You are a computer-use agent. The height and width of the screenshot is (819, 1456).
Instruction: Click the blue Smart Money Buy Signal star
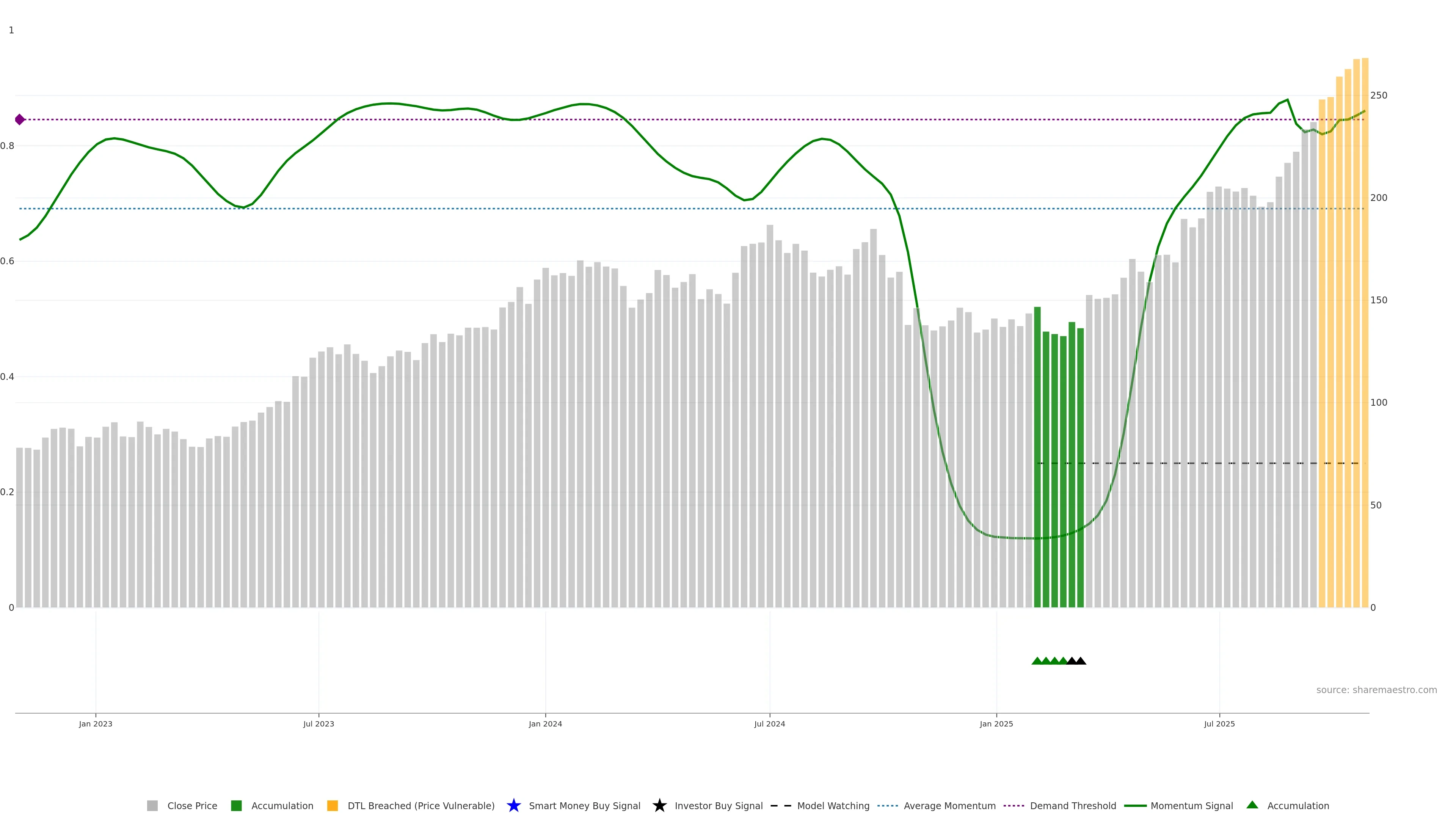coord(513,805)
